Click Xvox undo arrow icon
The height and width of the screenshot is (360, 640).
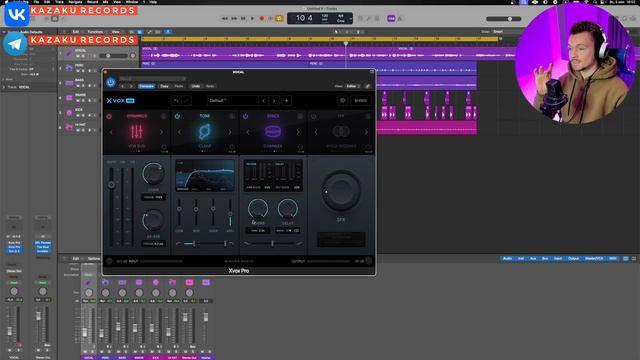(176, 100)
